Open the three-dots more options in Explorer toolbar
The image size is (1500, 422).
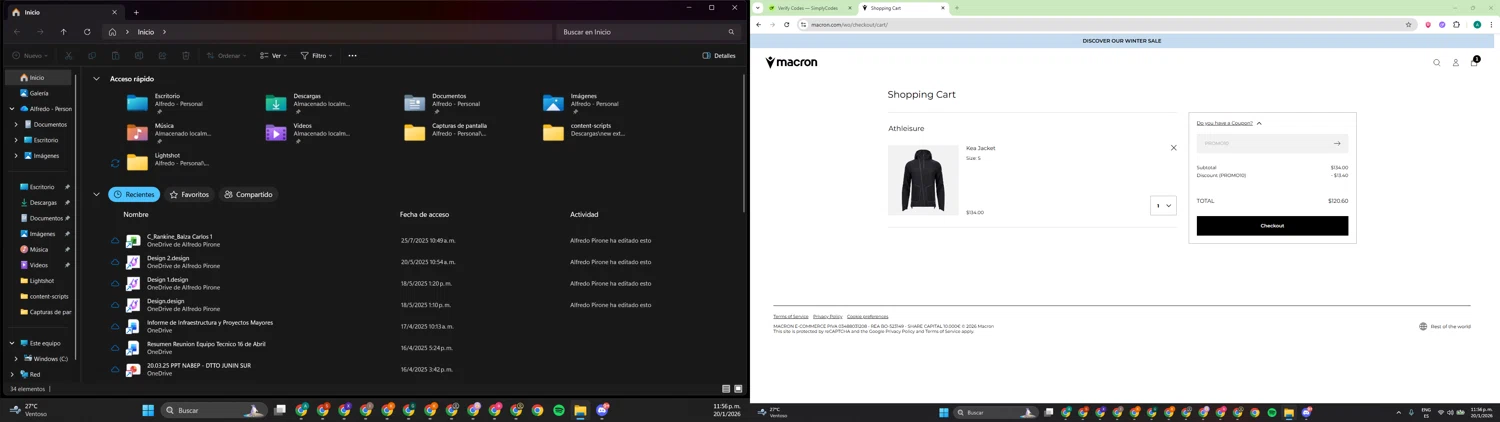click(352, 56)
